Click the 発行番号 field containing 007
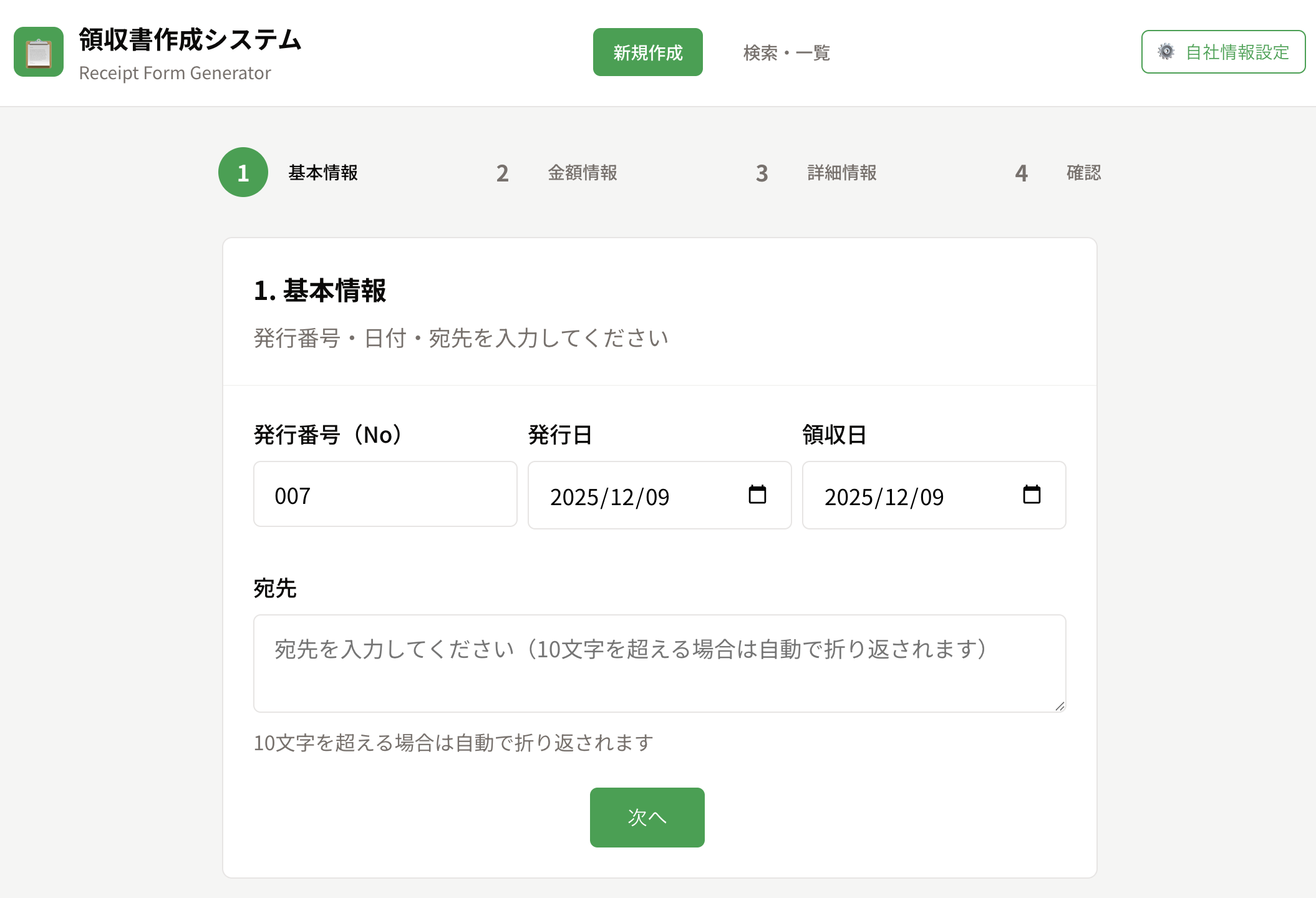The image size is (1316, 898). coord(385,494)
